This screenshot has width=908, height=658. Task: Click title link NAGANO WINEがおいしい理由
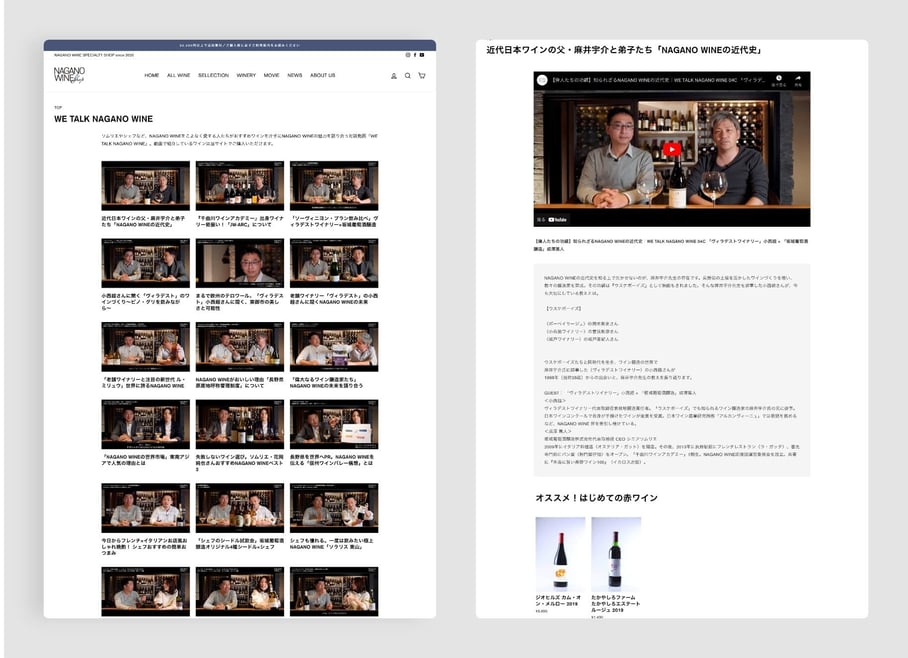[x=240, y=382]
